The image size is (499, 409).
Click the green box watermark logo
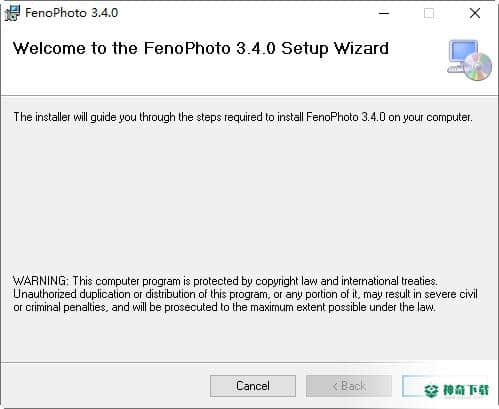pos(432,390)
